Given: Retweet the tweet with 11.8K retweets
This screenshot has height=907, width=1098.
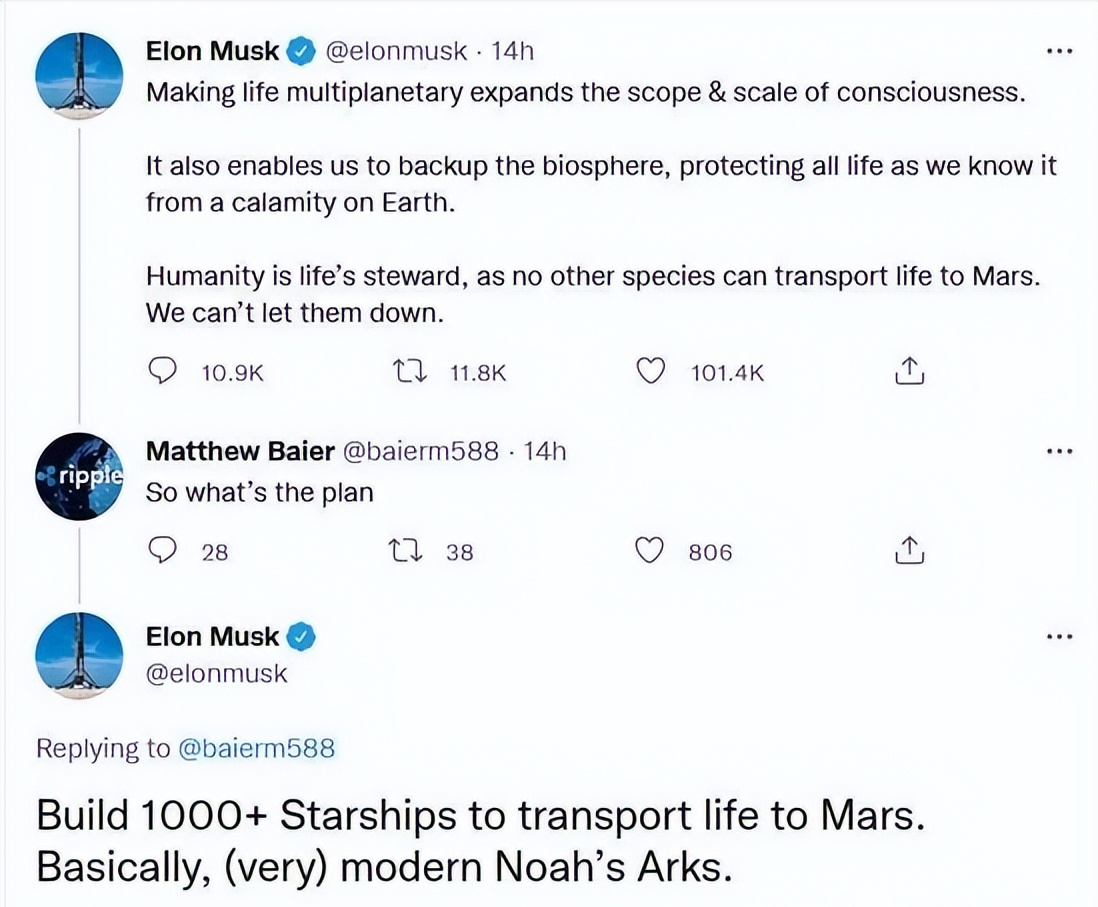Looking at the screenshot, I should [x=410, y=371].
